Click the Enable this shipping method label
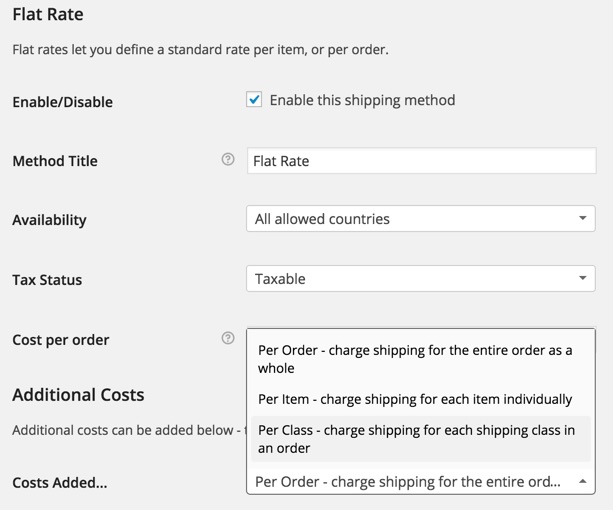Image resolution: width=613 pixels, height=510 pixels. click(x=362, y=100)
